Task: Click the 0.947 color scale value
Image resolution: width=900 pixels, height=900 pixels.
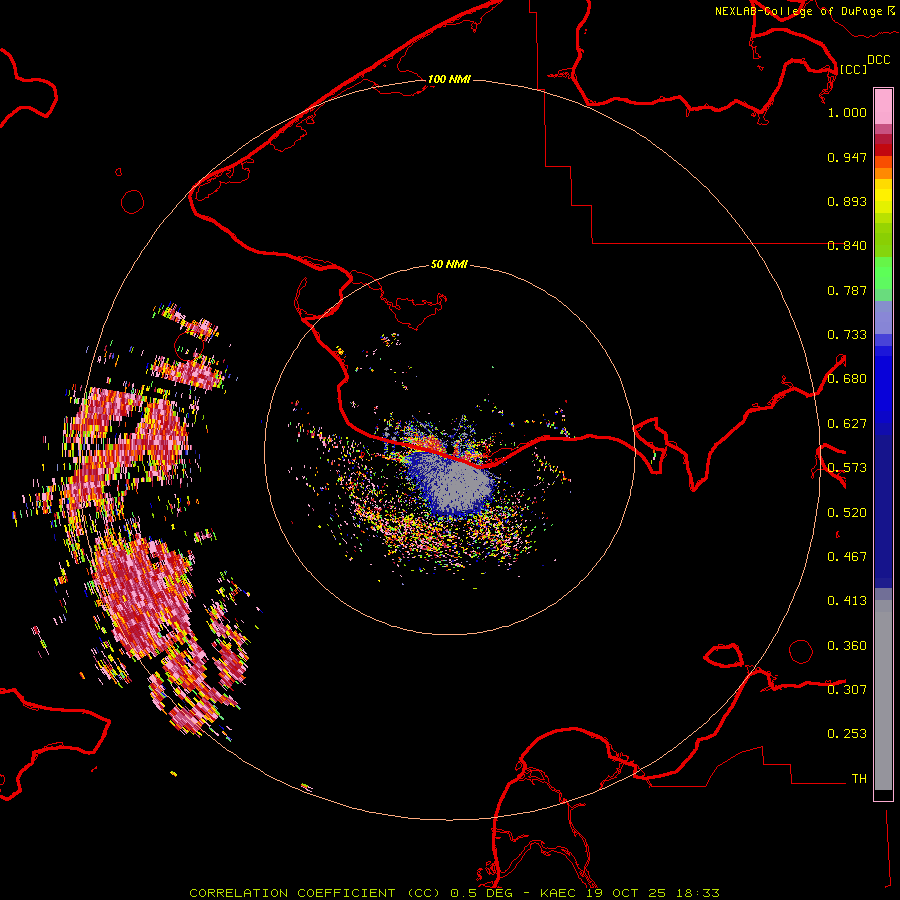Action: [847, 157]
